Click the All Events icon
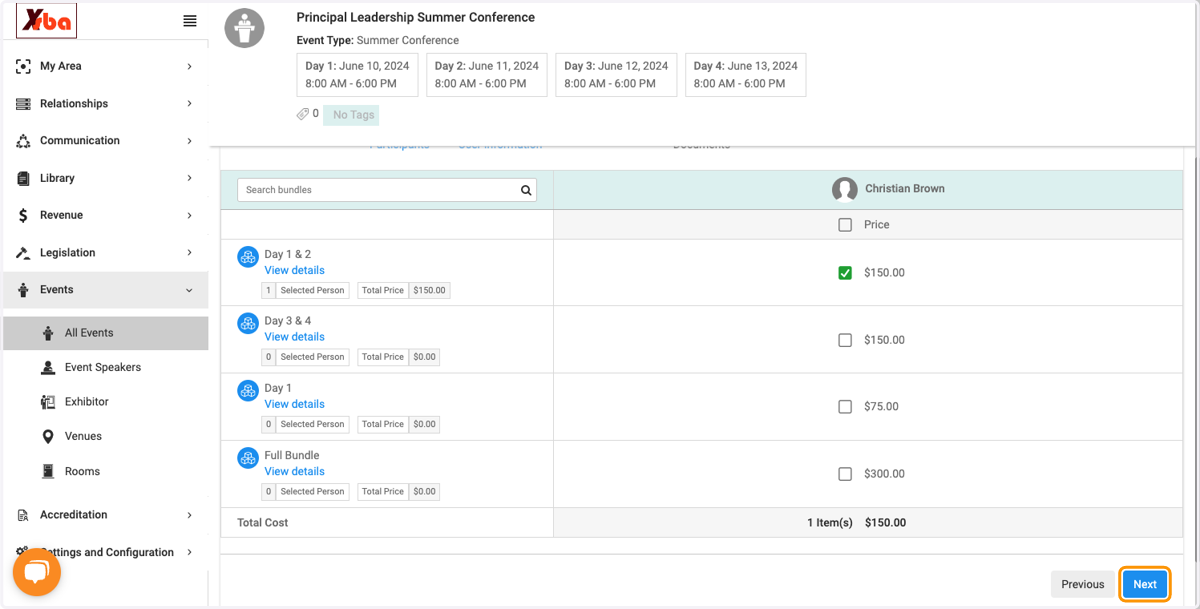This screenshot has height=609, width=1200. 48,333
